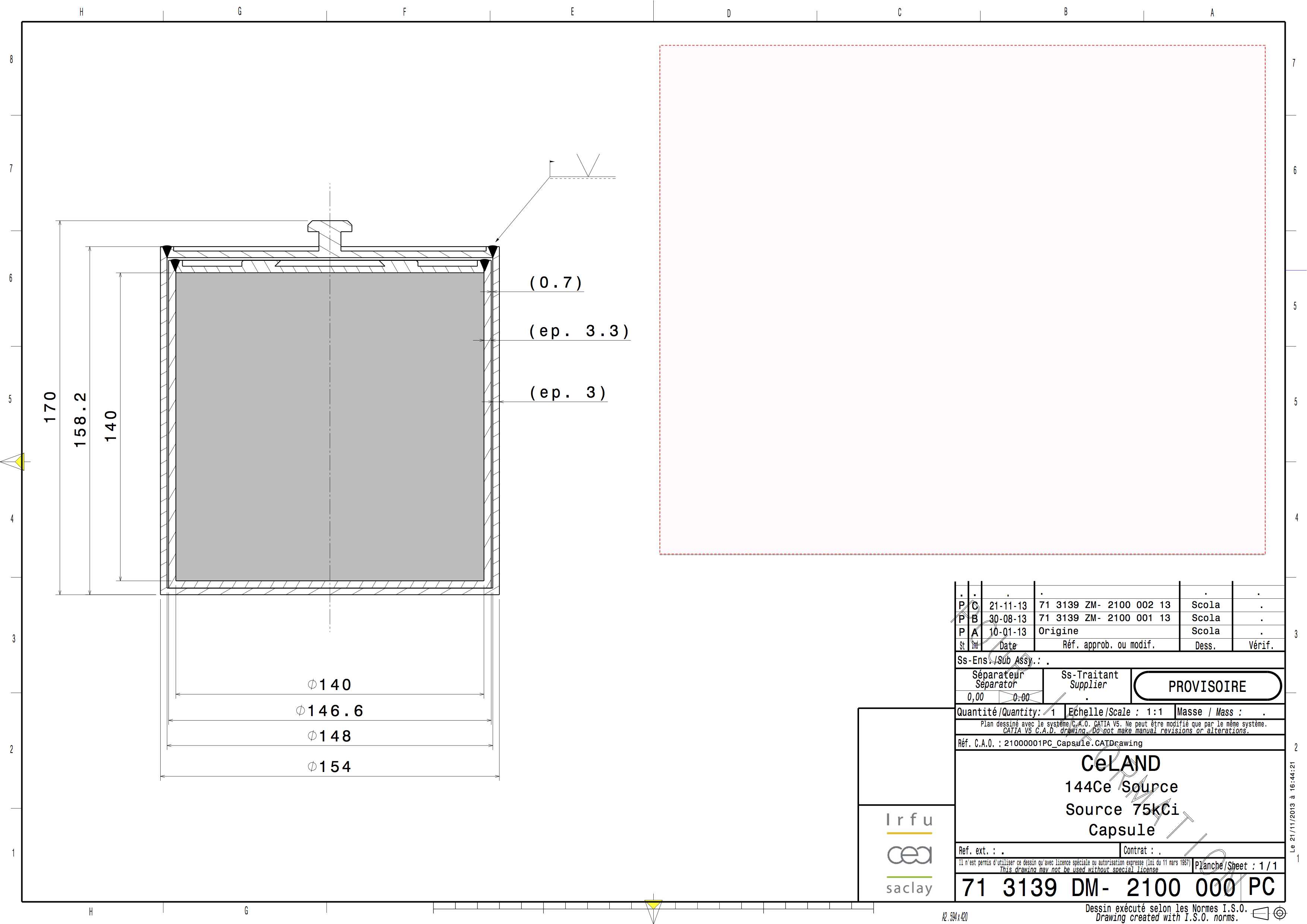The height and width of the screenshot is (924, 1307).
Task: Click the 'Planche/Sheet : 1/1' field
Action: point(1239,866)
